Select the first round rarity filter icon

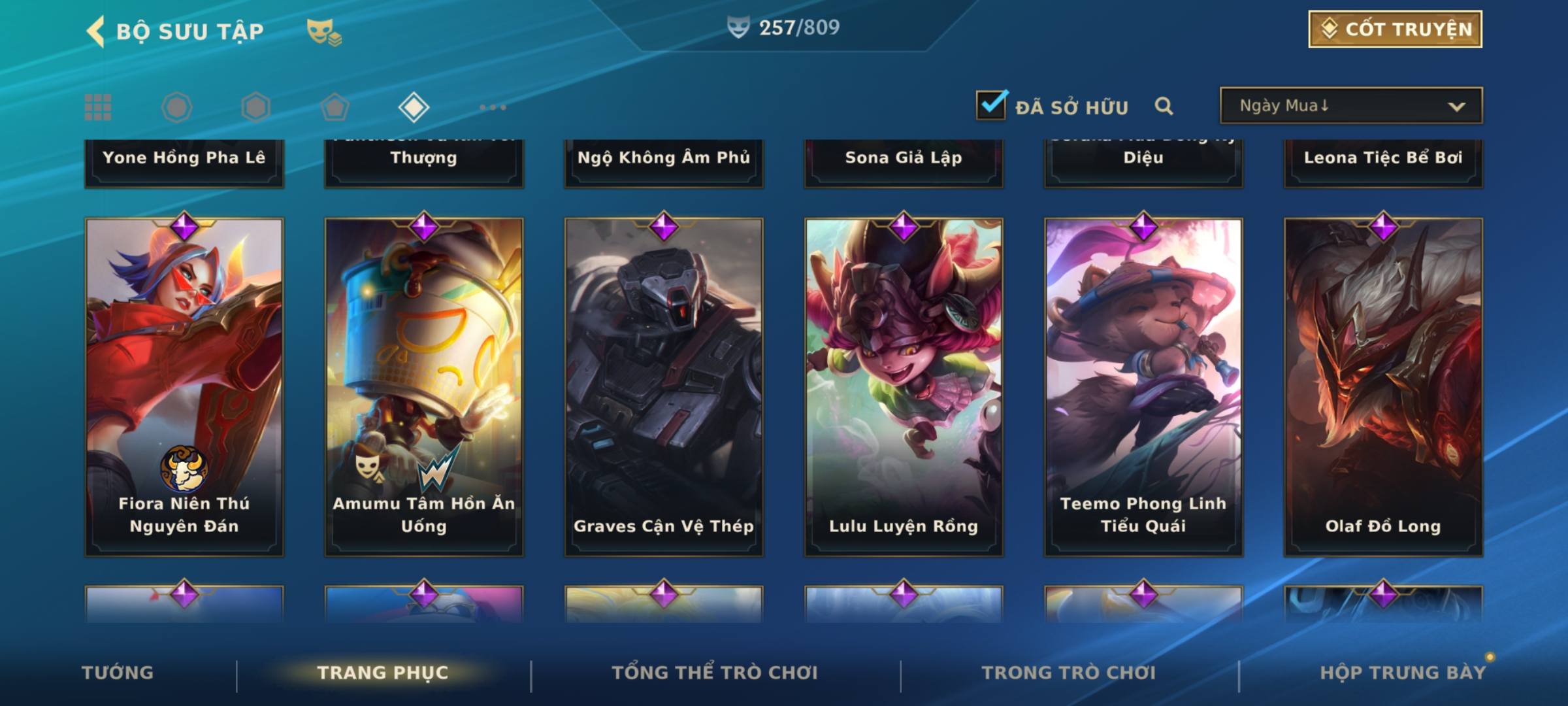coord(177,107)
